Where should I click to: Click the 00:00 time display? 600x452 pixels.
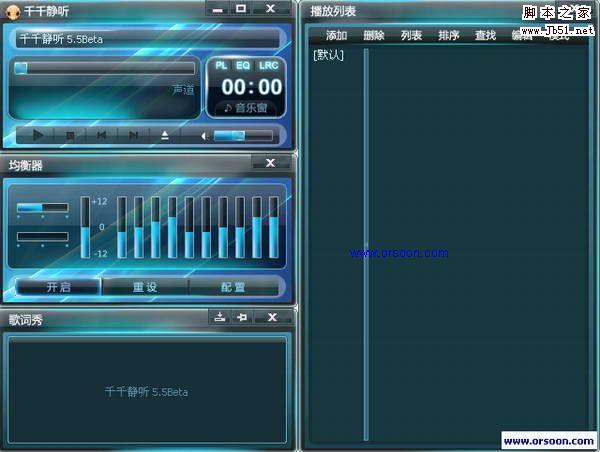252,86
